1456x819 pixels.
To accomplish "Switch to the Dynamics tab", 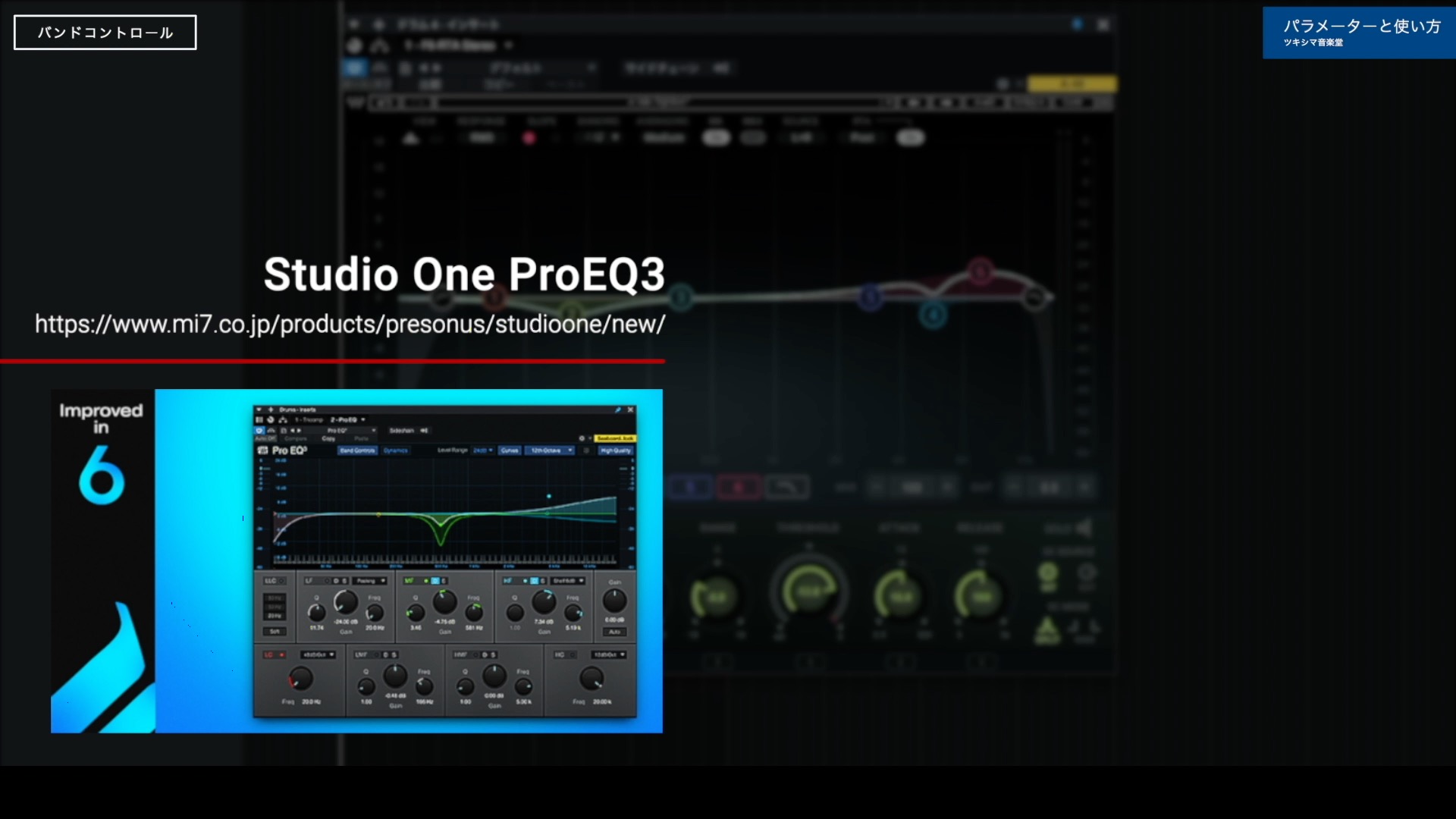I will pyautogui.click(x=395, y=450).
